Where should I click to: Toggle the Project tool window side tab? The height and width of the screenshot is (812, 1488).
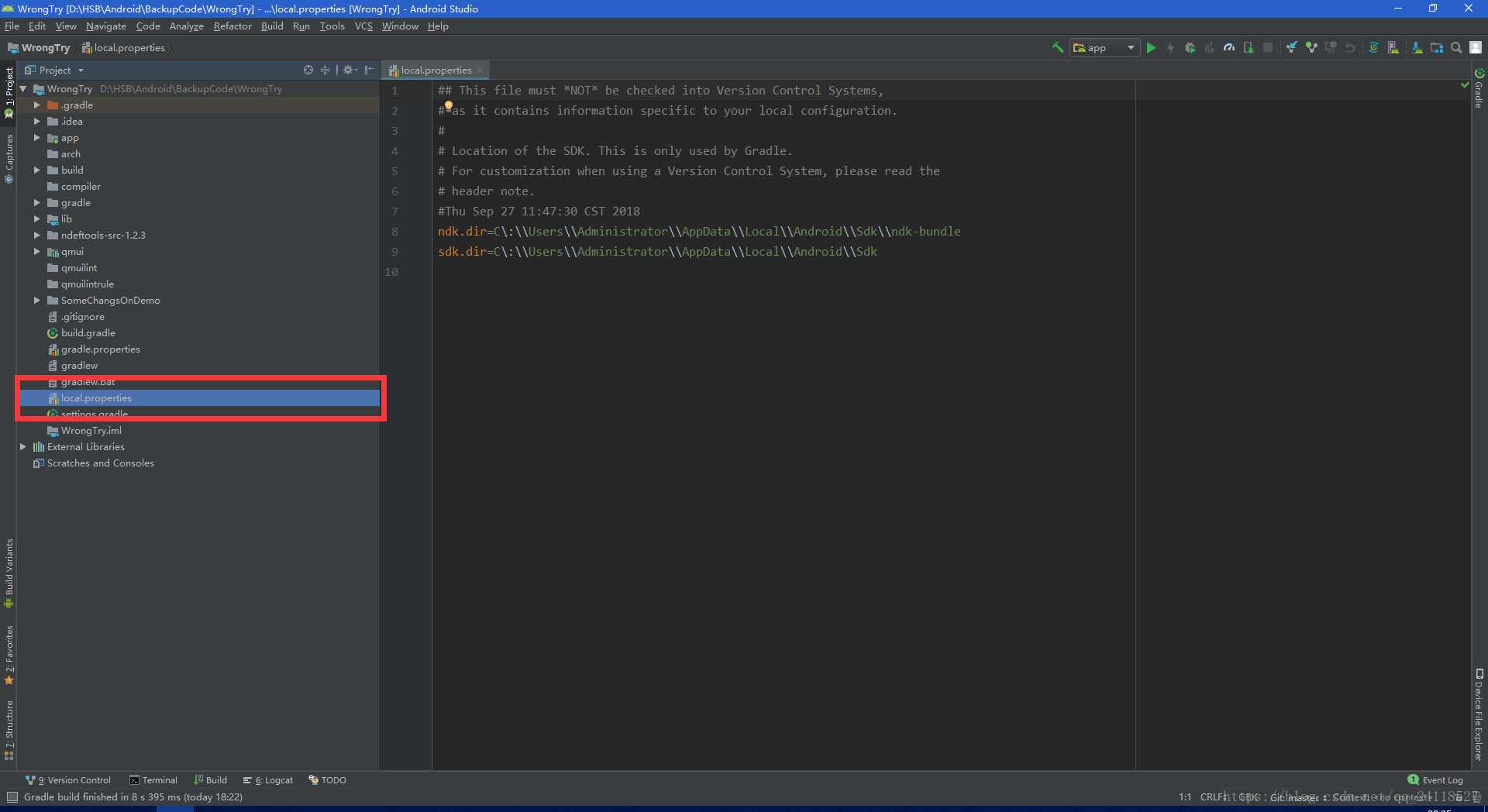click(x=9, y=91)
